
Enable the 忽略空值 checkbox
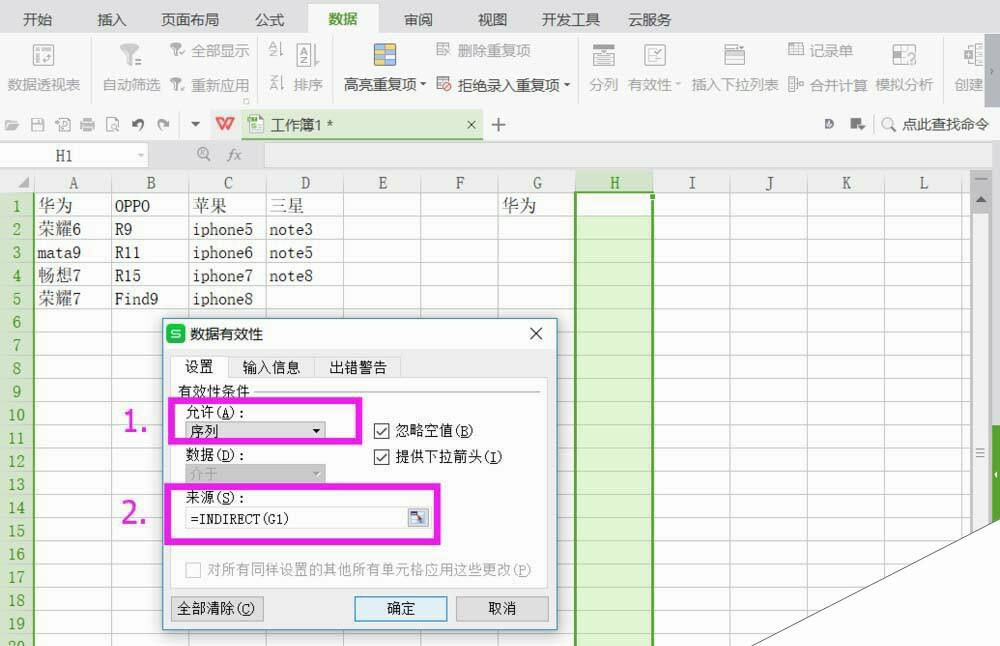coord(381,431)
